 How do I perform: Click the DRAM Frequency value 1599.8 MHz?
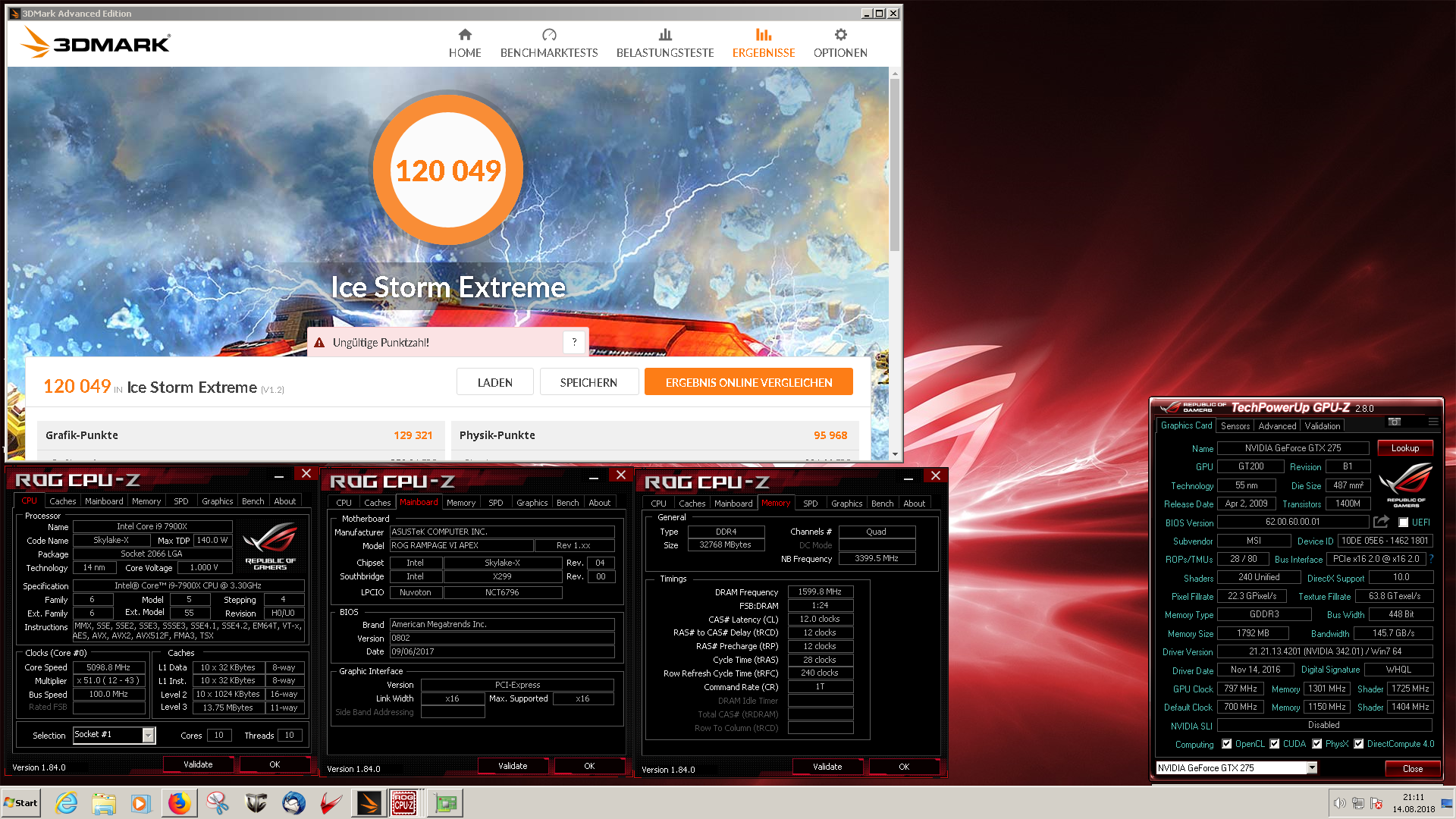[x=820, y=591]
